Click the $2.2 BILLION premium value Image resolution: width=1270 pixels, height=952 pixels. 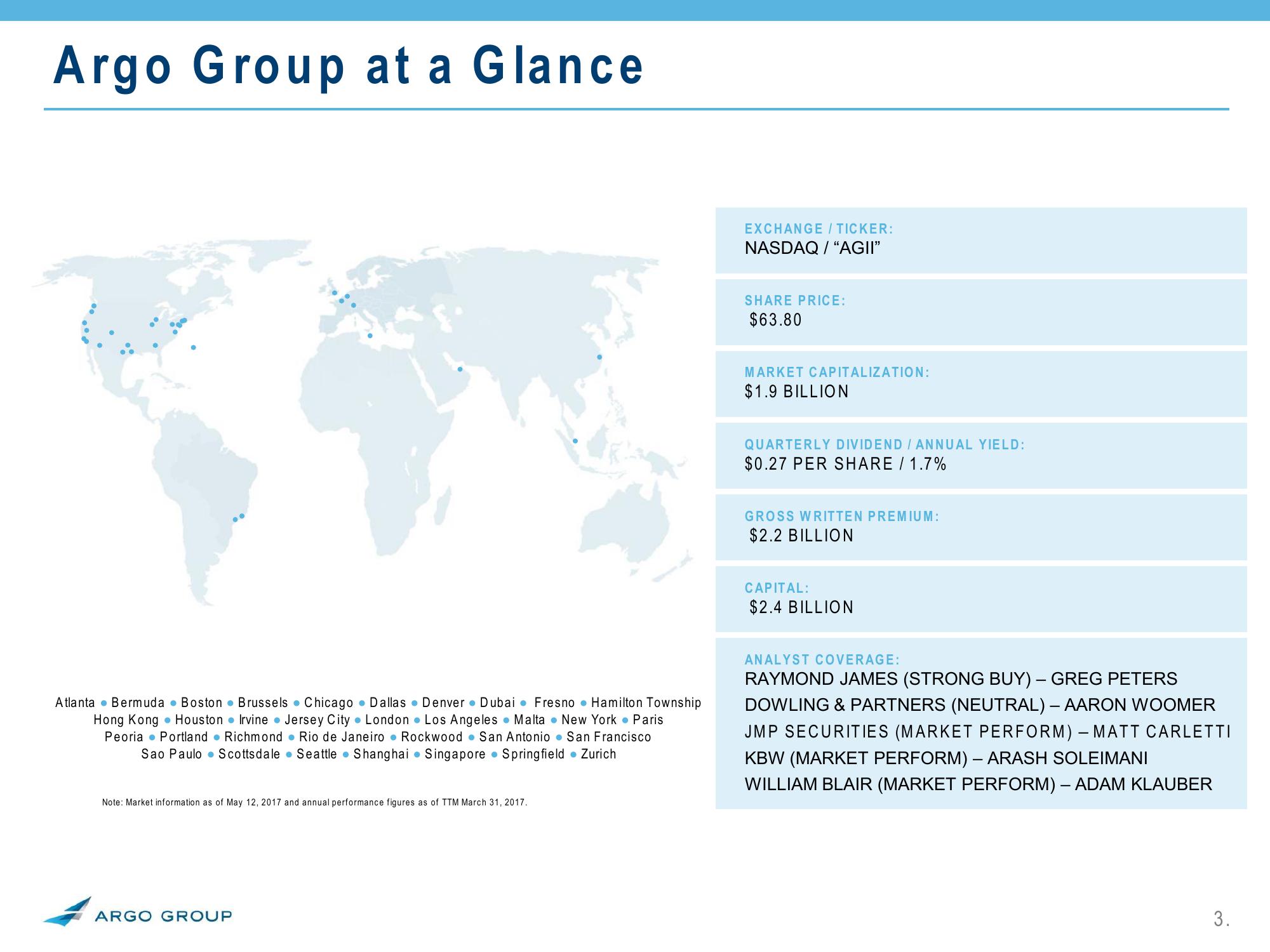click(x=801, y=536)
